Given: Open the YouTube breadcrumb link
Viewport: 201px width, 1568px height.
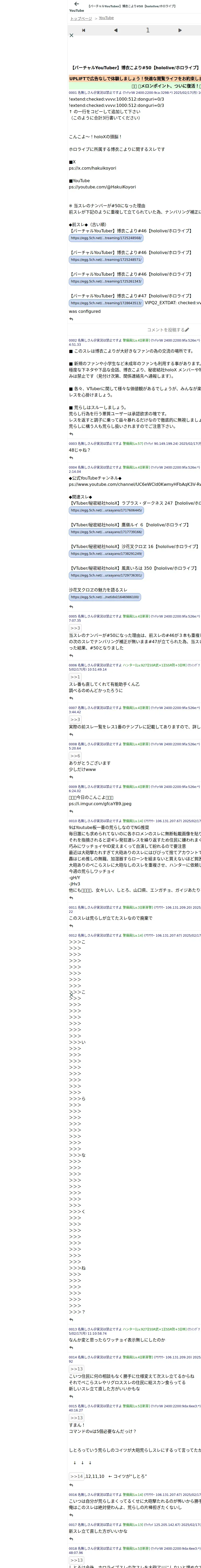Looking at the screenshot, I should click(107, 18).
